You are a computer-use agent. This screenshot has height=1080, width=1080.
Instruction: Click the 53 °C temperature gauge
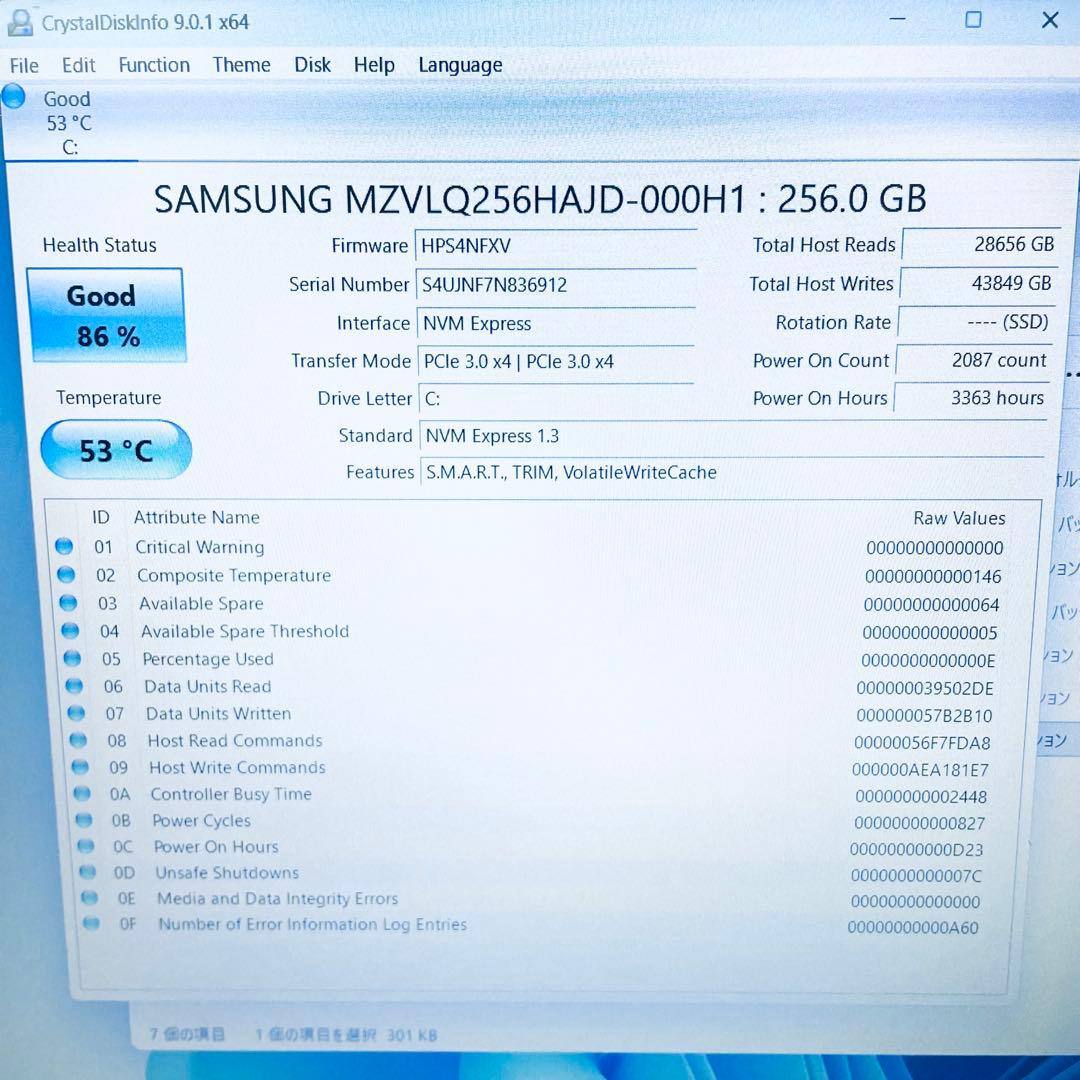point(115,450)
